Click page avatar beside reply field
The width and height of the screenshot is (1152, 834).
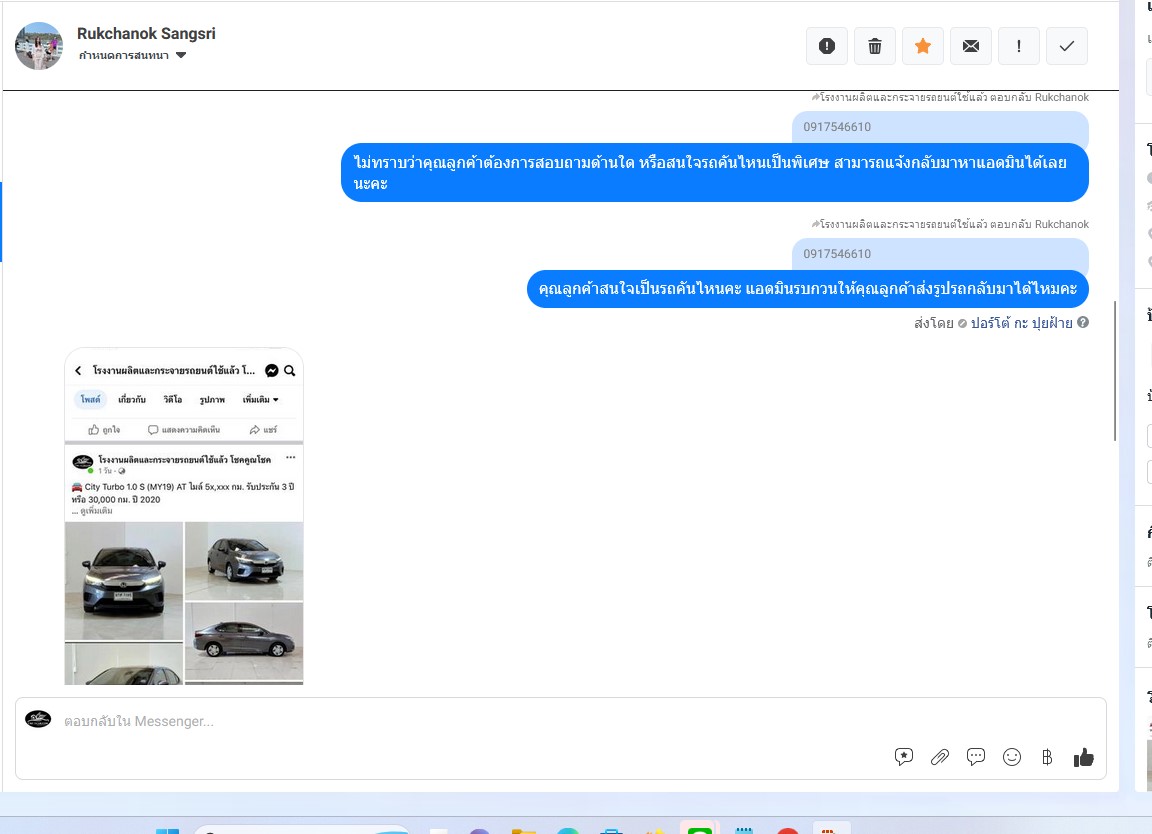tap(38, 719)
